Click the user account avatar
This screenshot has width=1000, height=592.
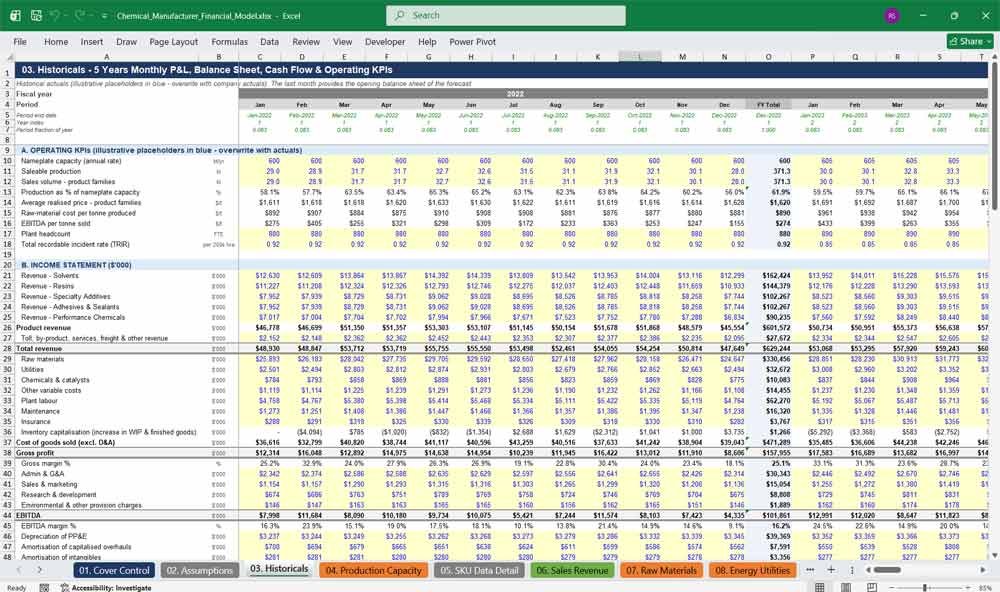[x=892, y=15]
